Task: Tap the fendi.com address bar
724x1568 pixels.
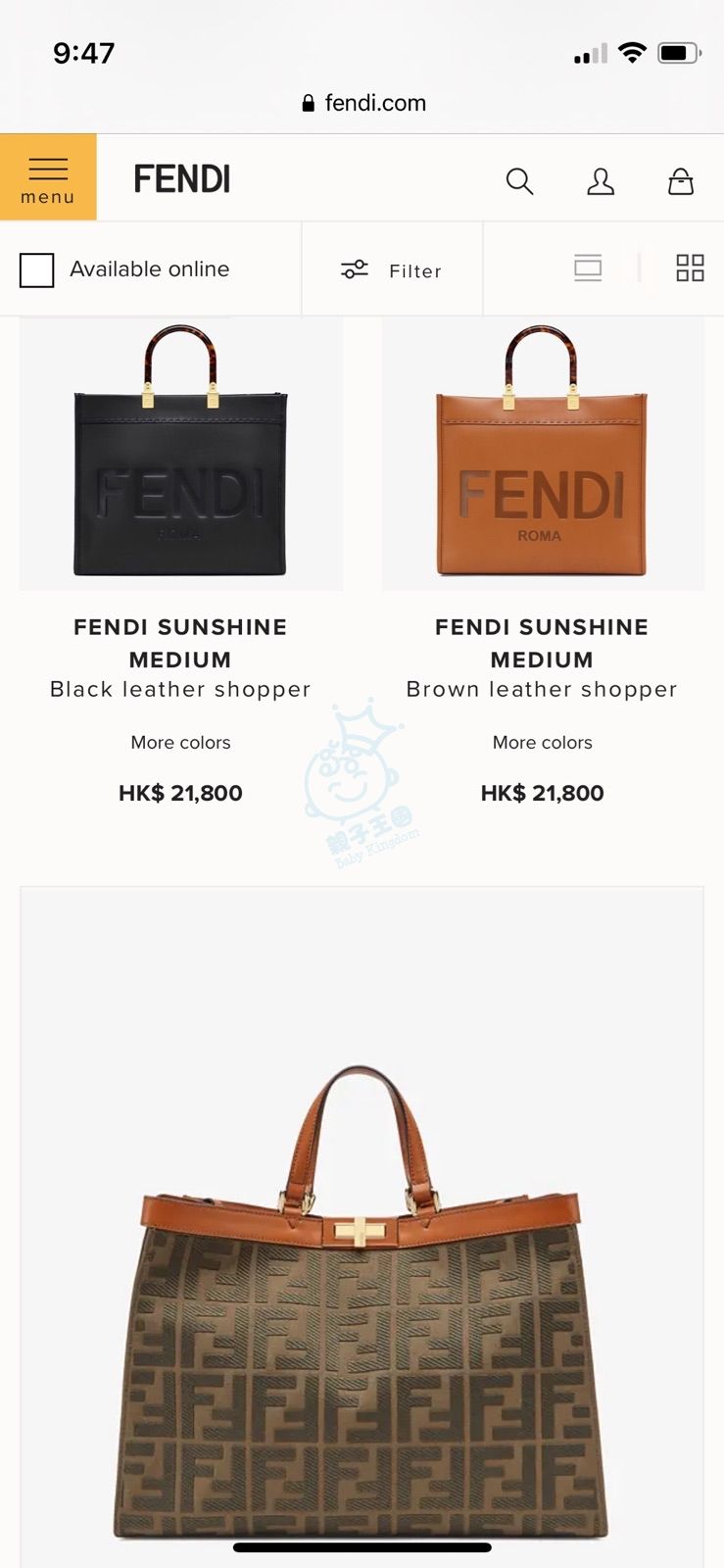Action: pyautogui.click(x=363, y=103)
